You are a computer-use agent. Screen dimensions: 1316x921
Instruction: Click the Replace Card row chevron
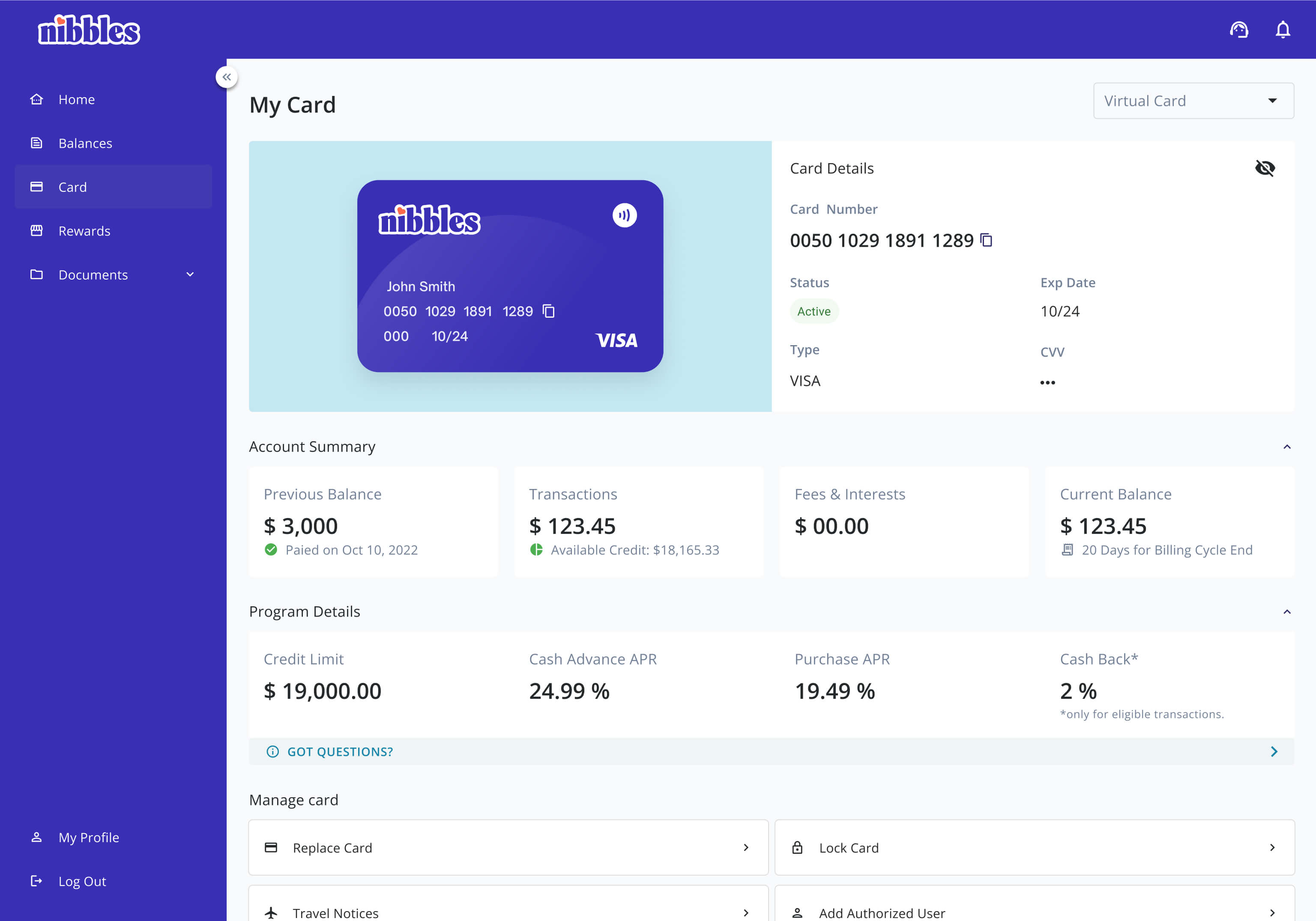(x=746, y=847)
